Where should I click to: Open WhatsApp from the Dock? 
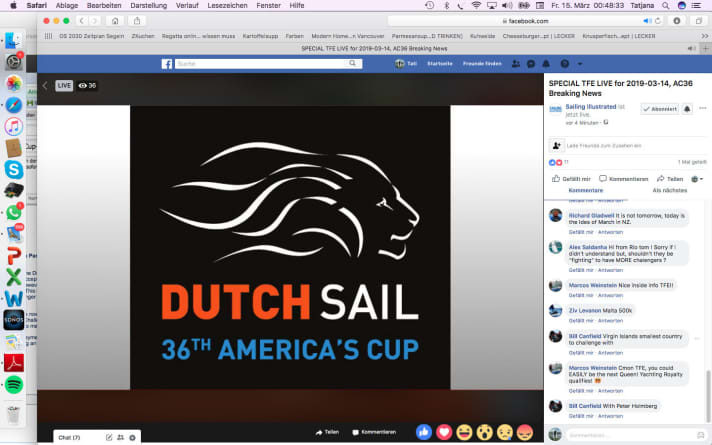[14, 212]
